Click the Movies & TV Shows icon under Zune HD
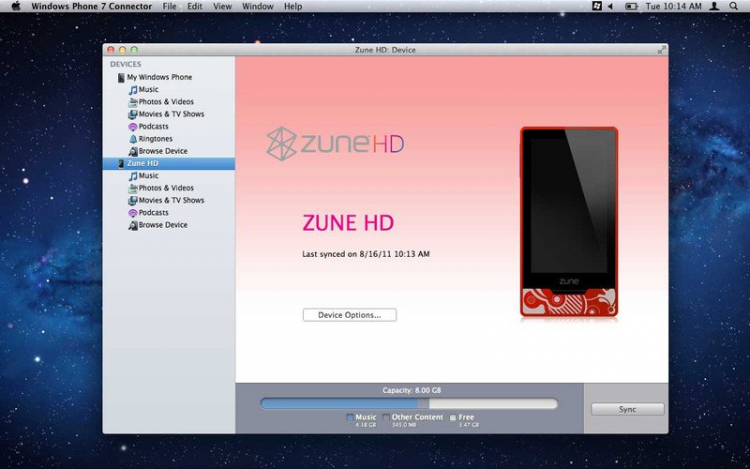 [x=133, y=201]
